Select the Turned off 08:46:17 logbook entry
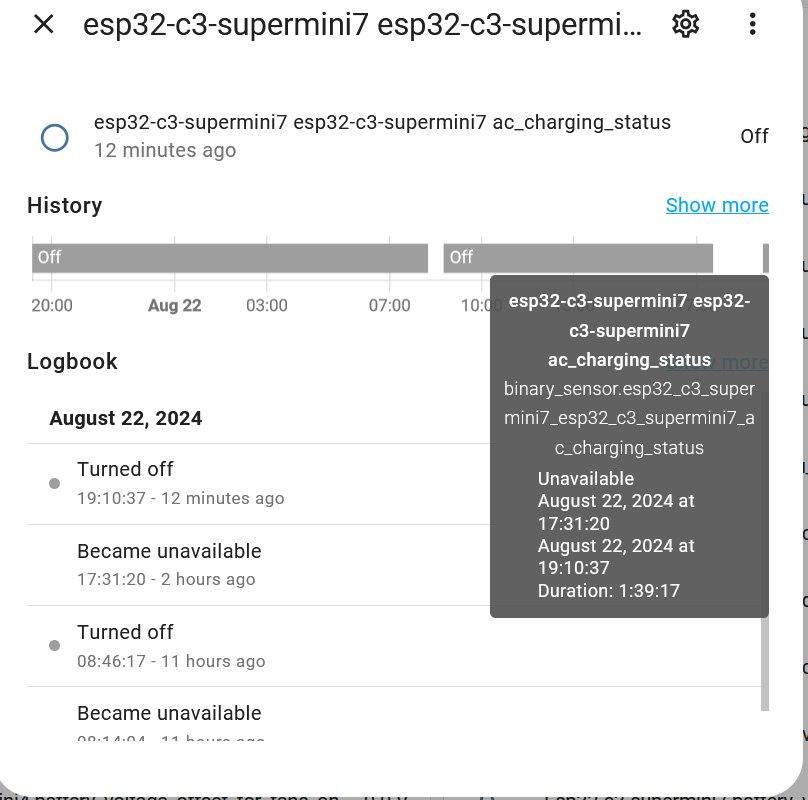Viewport: 808px width, 800px height. coord(171,646)
